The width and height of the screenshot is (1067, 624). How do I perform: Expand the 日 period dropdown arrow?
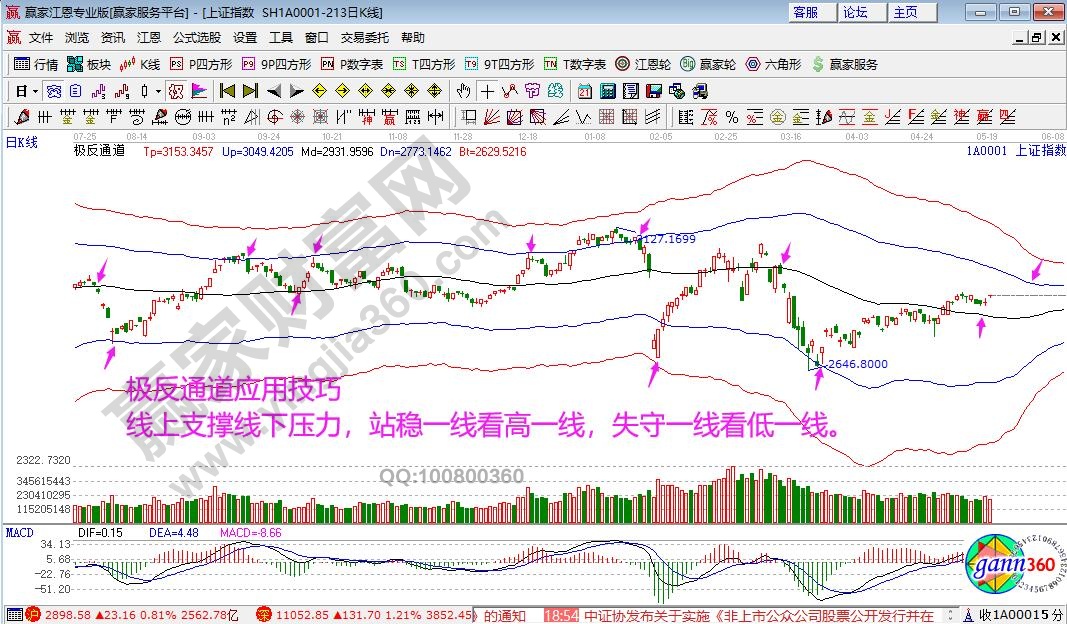point(35,91)
